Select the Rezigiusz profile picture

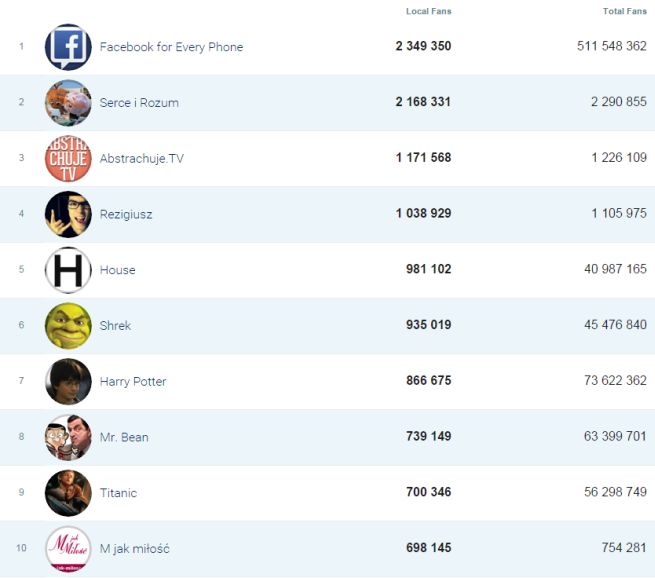click(68, 214)
